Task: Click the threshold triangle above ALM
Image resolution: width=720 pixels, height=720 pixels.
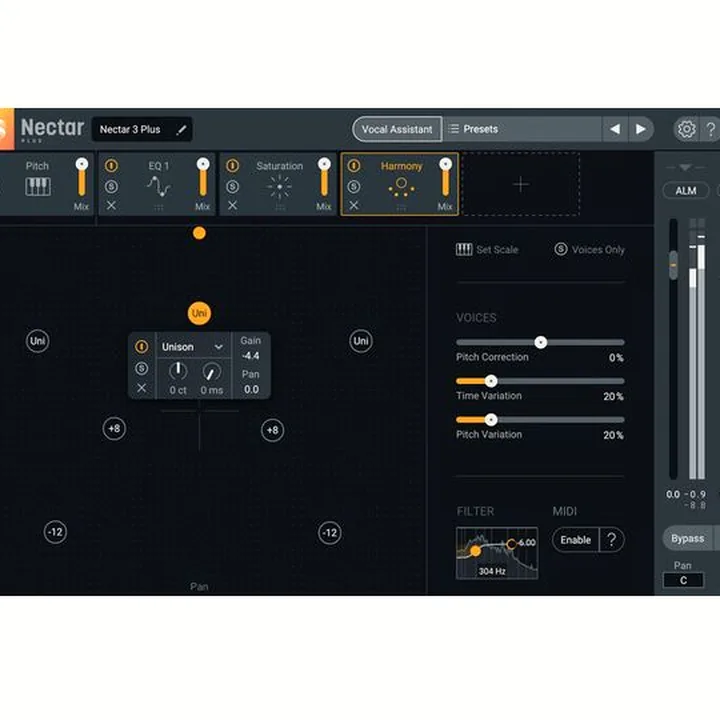Action: [685, 168]
